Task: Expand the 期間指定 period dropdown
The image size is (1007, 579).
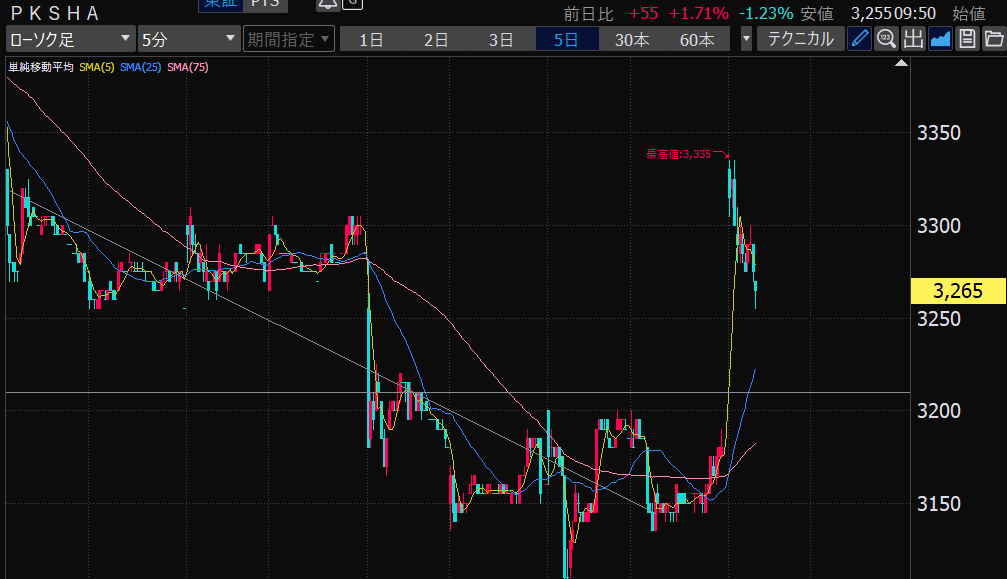Action: (x=288, y=40)
